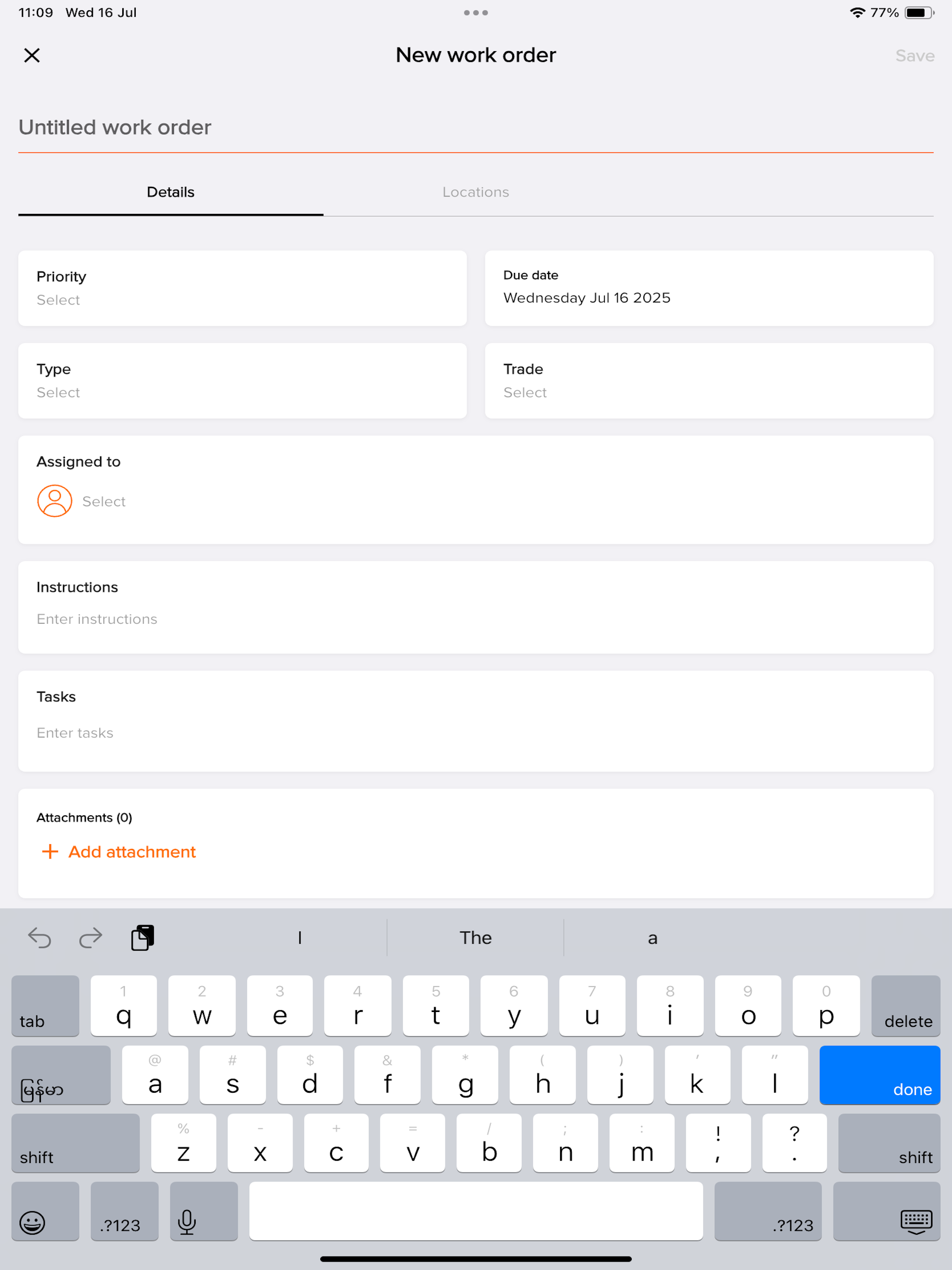Tap the space bar
This screenshot has width=952, height=1270.
476,1211
